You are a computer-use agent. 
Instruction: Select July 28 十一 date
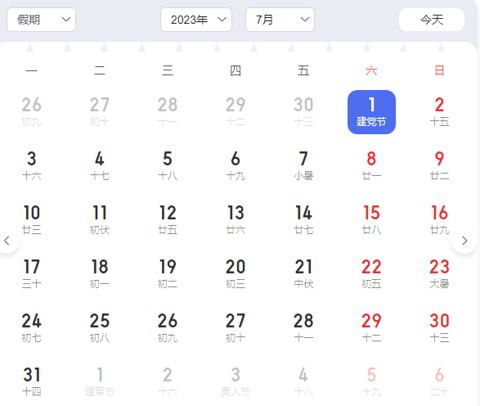[304, 328]
